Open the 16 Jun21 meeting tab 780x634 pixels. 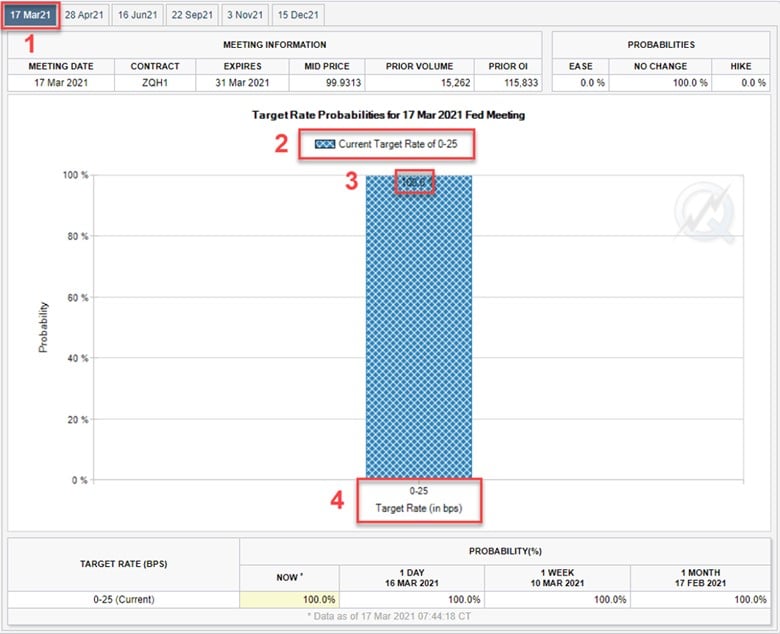coord(137,15)
